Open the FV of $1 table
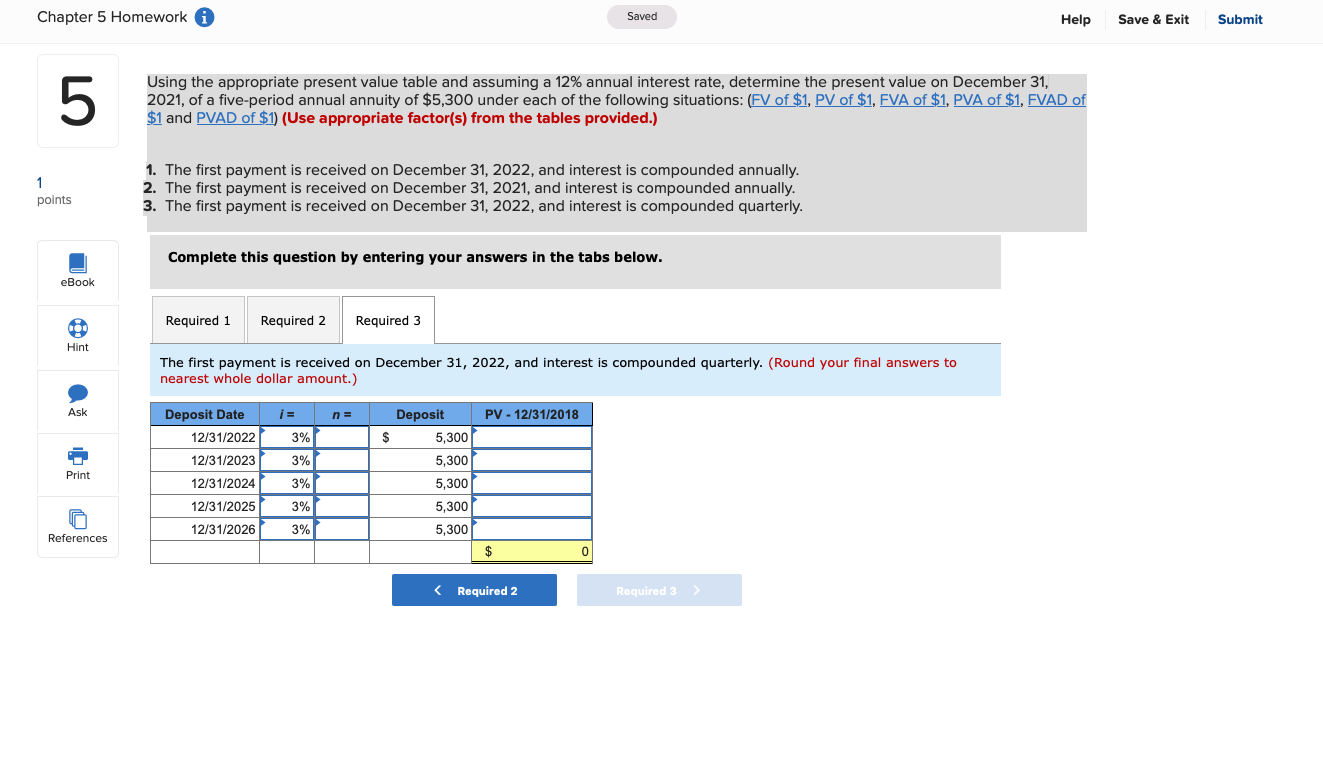1323x761 pixels. (x=779, y=99)
